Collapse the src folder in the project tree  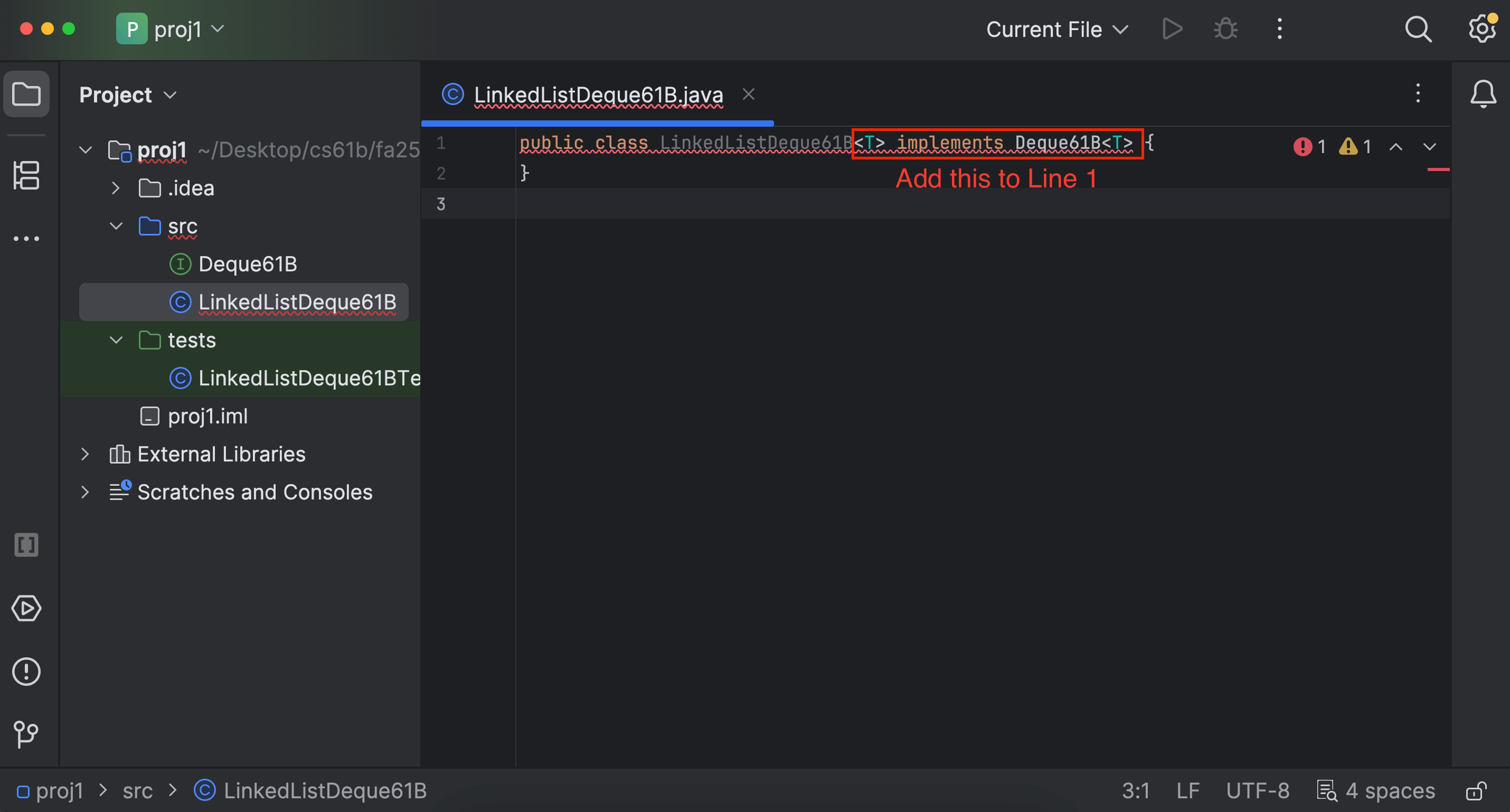(116, 226)
